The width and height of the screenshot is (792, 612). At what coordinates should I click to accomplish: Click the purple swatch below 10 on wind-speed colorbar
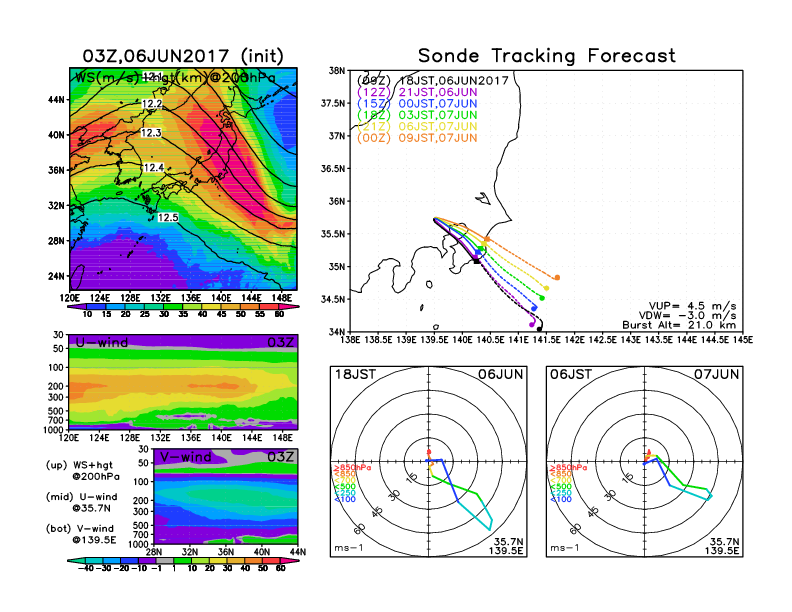point(77,306)
